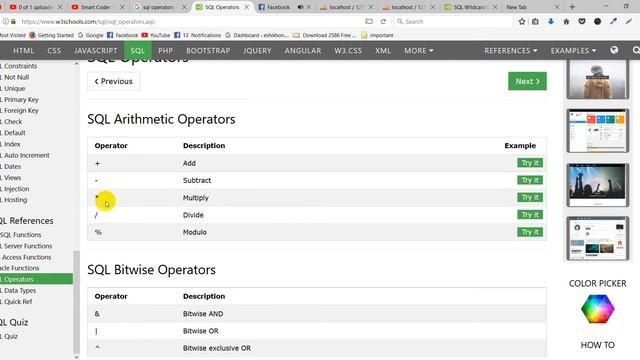
Task: Open the YouTube bookmark in bookmarks bar
Action: click(156, 35)
